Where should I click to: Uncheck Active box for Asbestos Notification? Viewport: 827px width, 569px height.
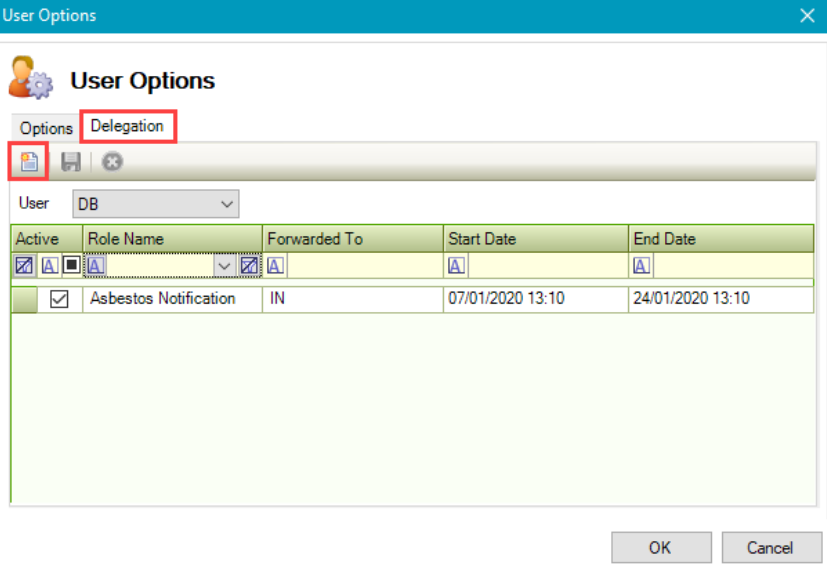point(59,299)
